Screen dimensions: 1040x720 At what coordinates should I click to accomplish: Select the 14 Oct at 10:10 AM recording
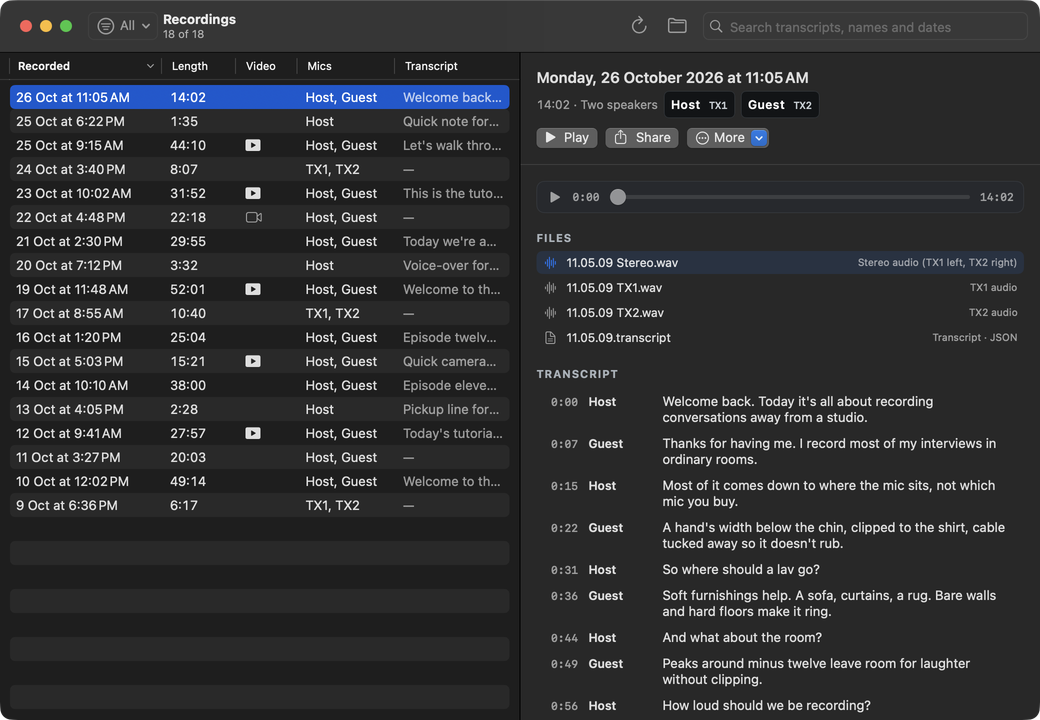click(x=259, y=385)
